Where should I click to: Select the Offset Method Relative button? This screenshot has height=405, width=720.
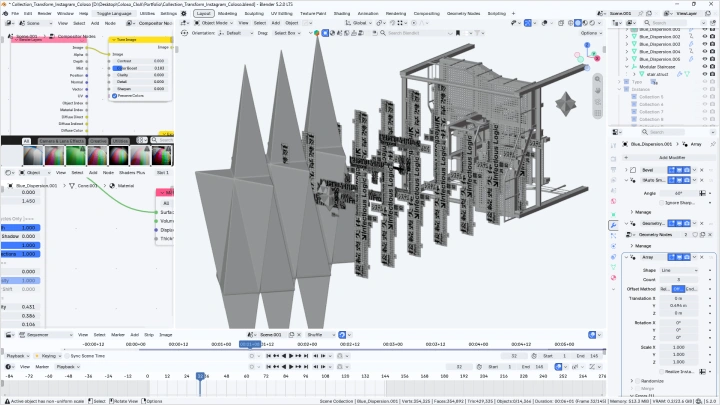tap(665, 289)
